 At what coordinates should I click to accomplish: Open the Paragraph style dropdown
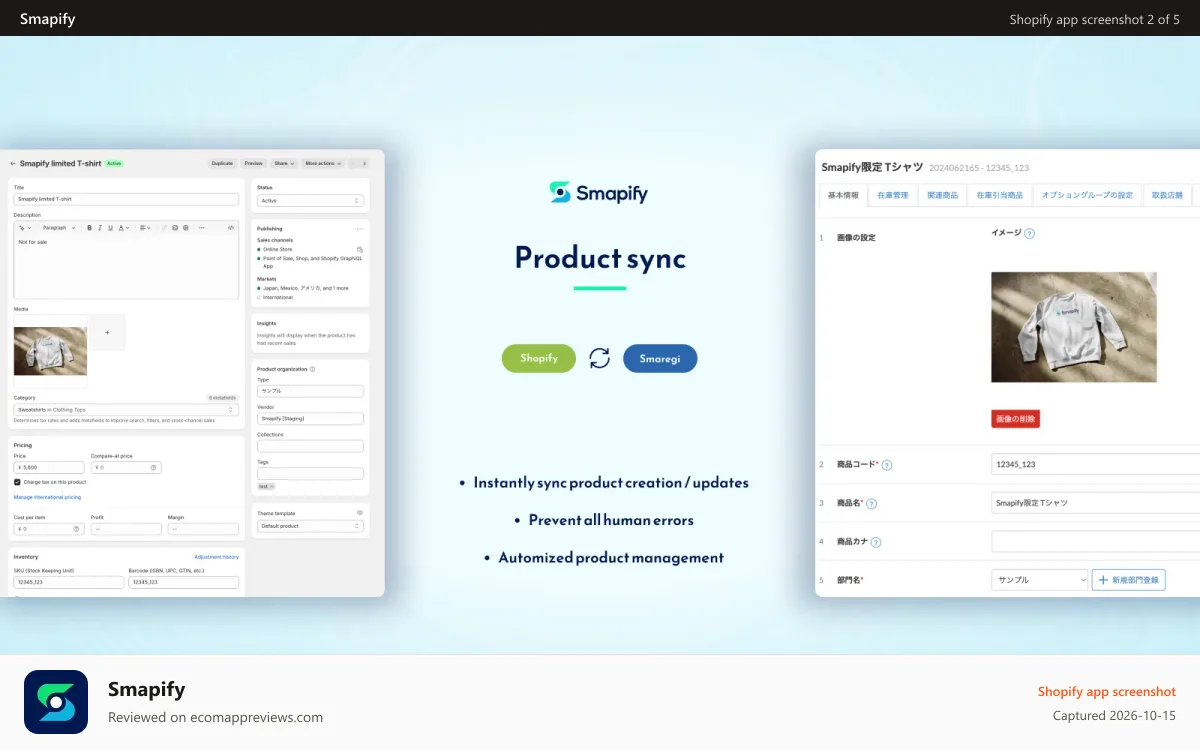click(x=59, y=228)
